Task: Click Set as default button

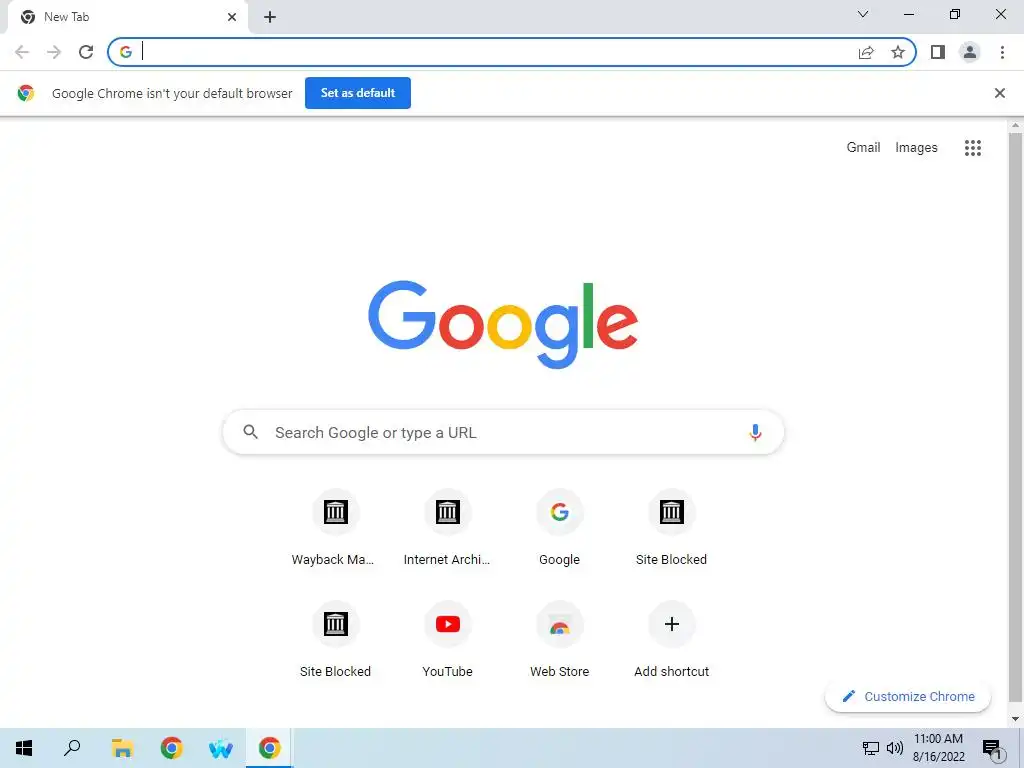Action: [358, 93]
